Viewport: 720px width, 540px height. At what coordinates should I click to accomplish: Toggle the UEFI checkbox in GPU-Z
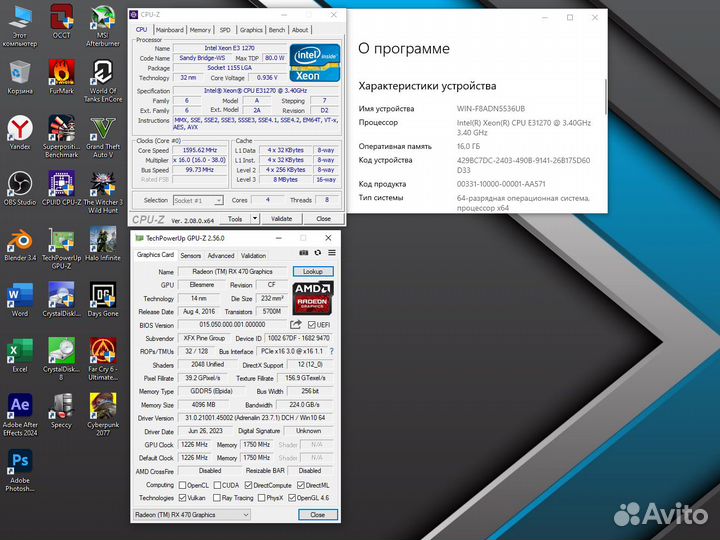312,325
